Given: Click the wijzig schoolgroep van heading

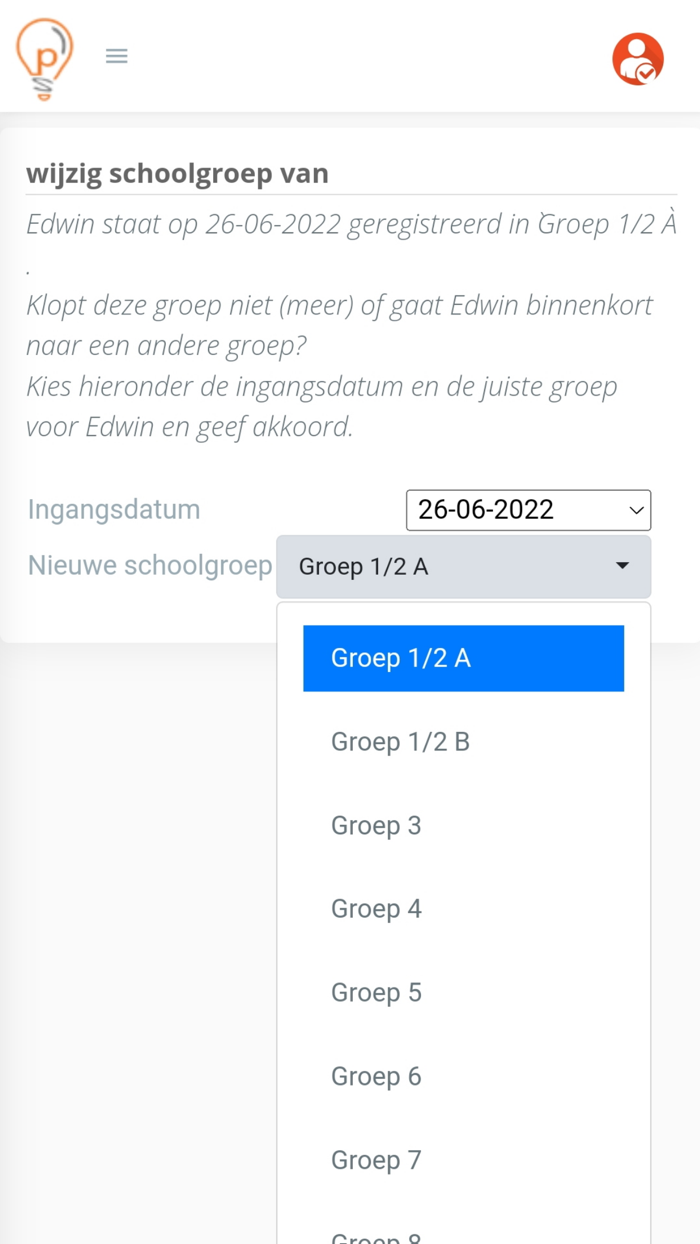Looking at the screenshot, I should click(x=178, y=173).
